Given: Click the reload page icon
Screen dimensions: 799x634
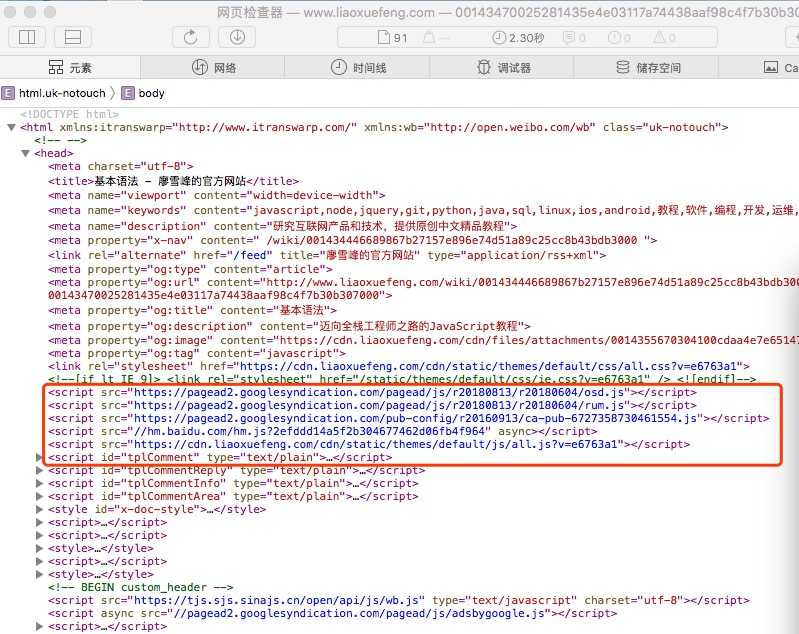Looking at the screenshot, I should (x=191, y=37).
